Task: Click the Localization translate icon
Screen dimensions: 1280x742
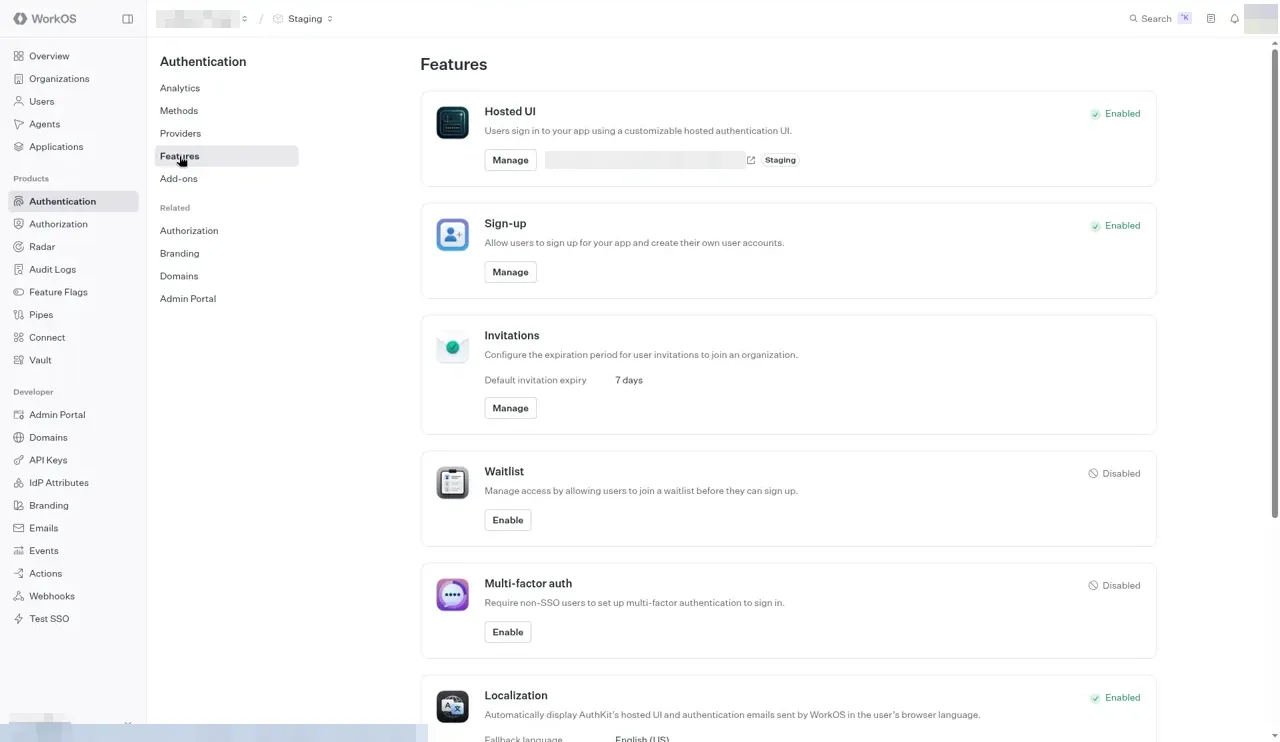Action: (x=452, y=707)
